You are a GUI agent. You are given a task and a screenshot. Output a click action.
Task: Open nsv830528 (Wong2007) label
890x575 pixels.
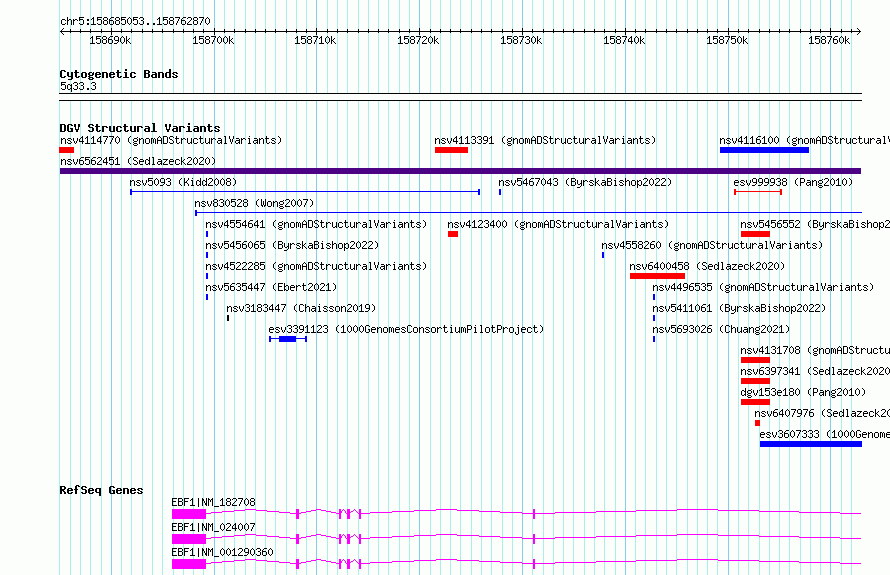point(254,203)
